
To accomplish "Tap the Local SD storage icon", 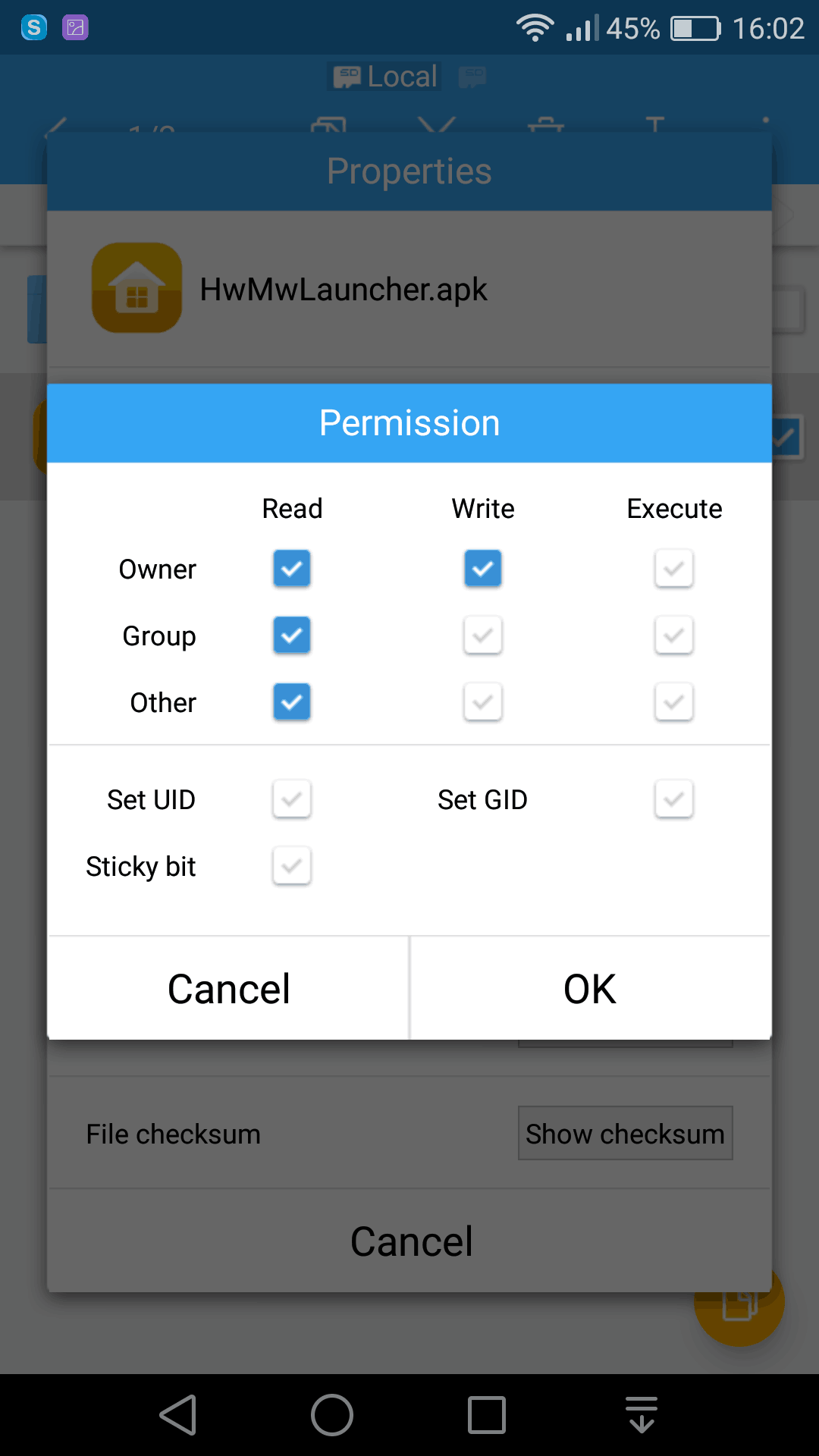I will 347,77.
